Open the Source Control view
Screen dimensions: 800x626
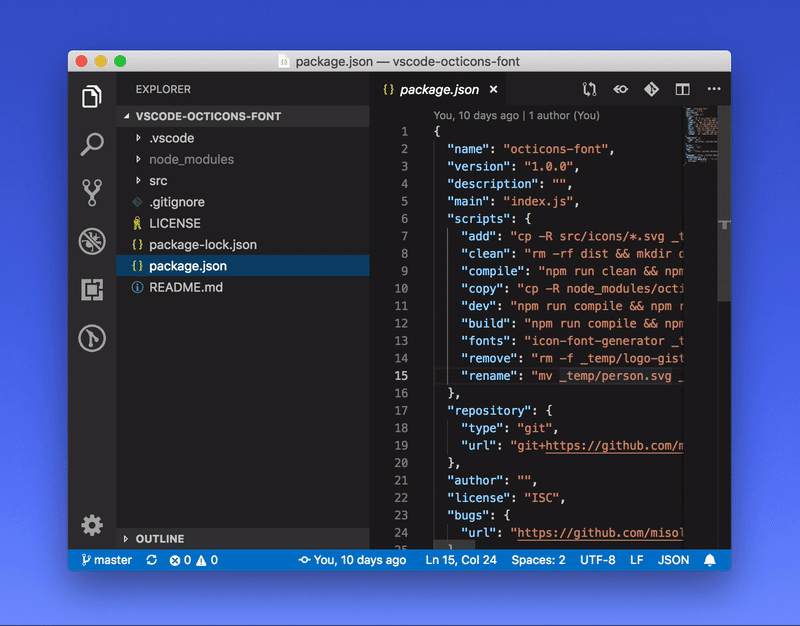click(x=91, y=194)
